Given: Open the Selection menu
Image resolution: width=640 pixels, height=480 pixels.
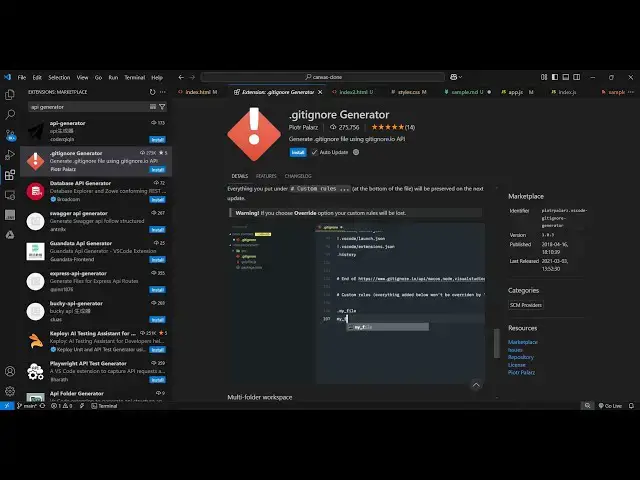Looking at the screenshot, I should coord(59,77).
